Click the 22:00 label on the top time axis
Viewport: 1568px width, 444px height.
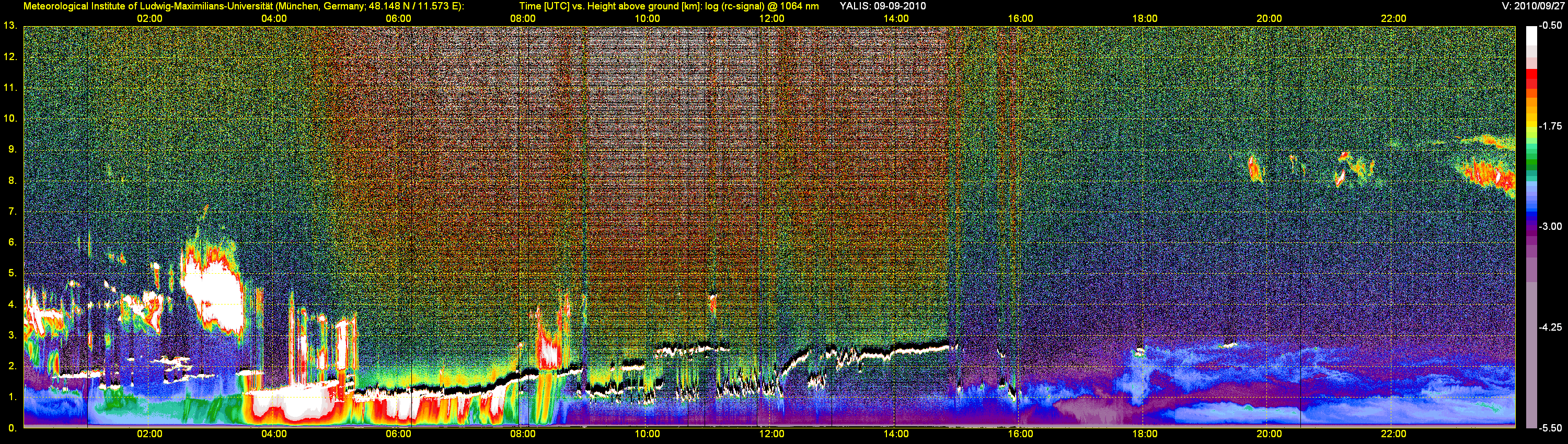[1394, 19]
